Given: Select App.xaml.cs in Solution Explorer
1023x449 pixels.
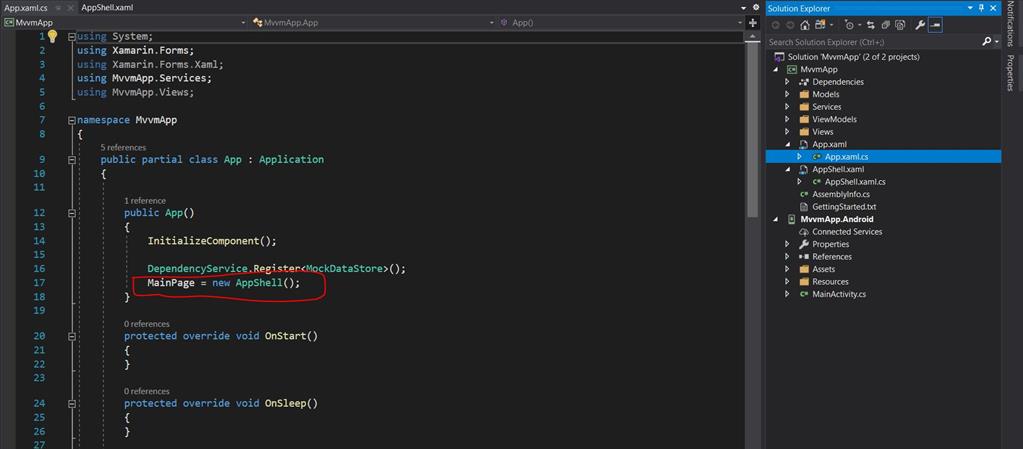Looking at the screenshot, I should pos(846,157).
